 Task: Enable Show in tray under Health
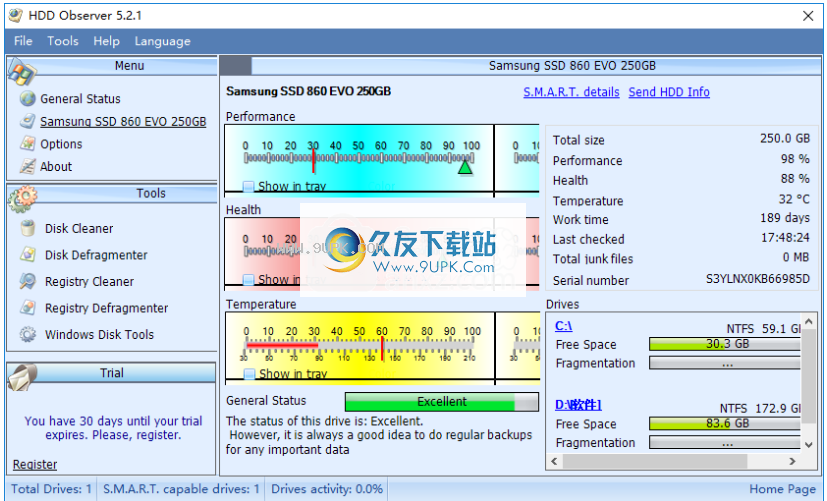click(248, 280)
